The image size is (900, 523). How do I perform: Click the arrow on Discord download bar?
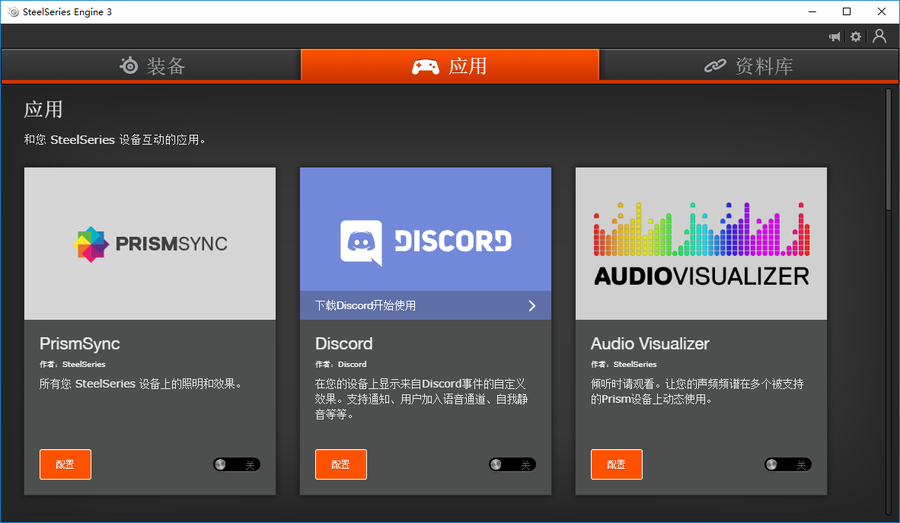pyautogui.click(x=532, y=306)
